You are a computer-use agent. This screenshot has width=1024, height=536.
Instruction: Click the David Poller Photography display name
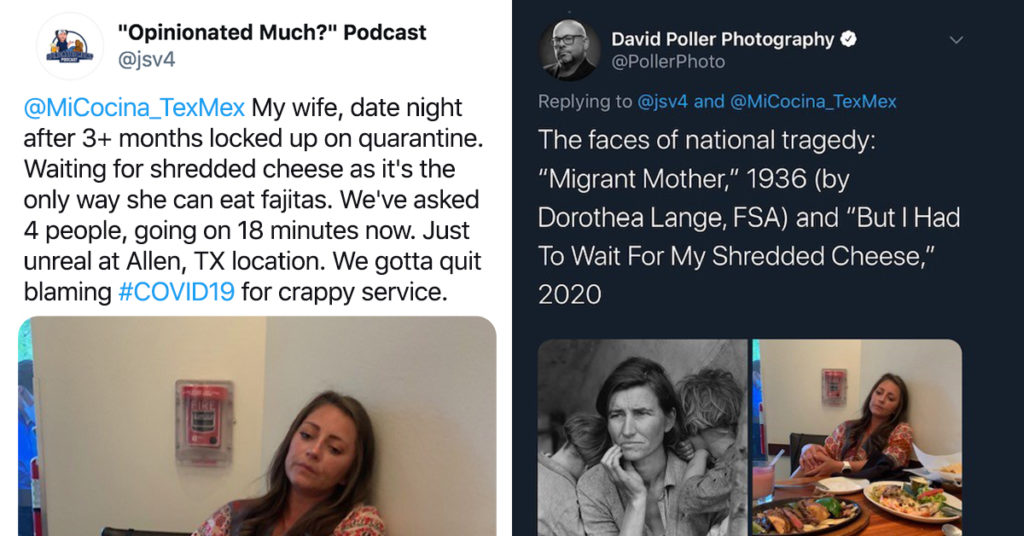(723, 39)
